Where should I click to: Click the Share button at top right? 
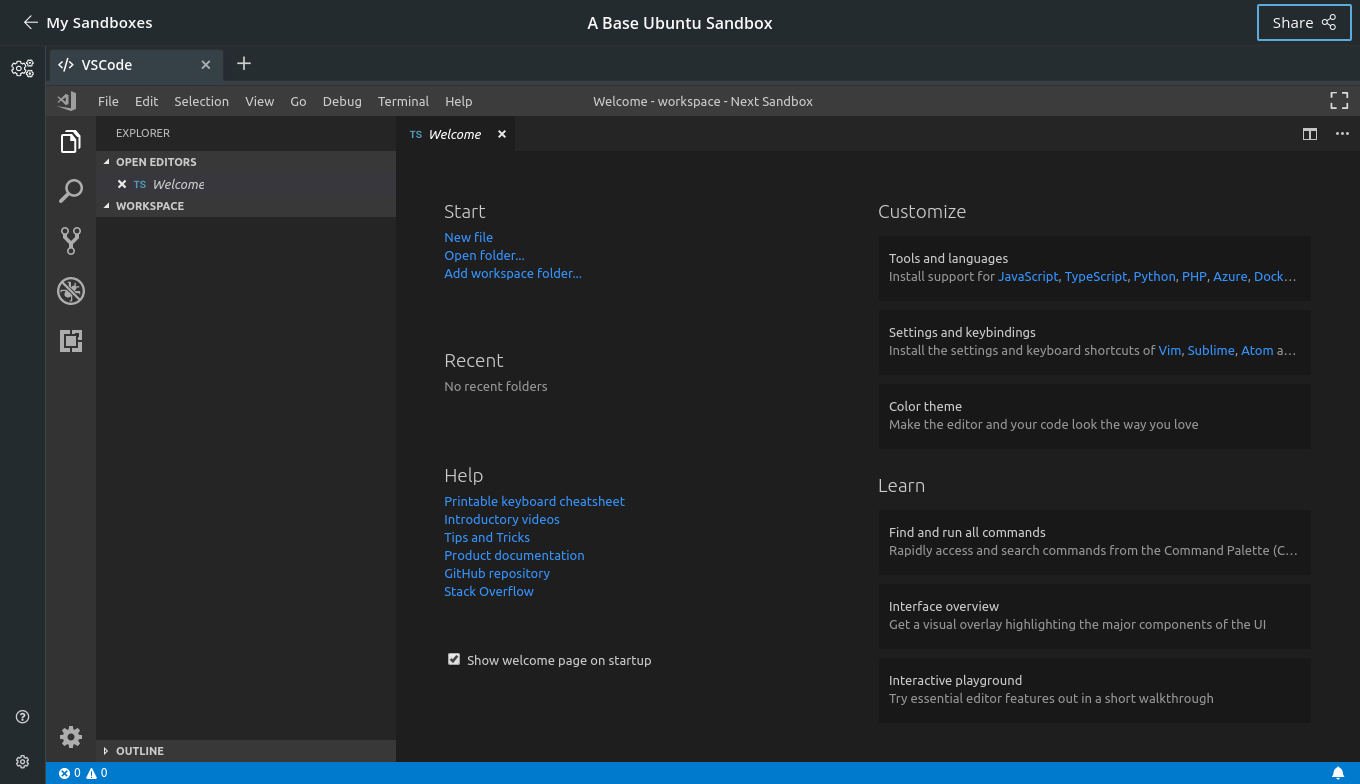point(1304,22)
